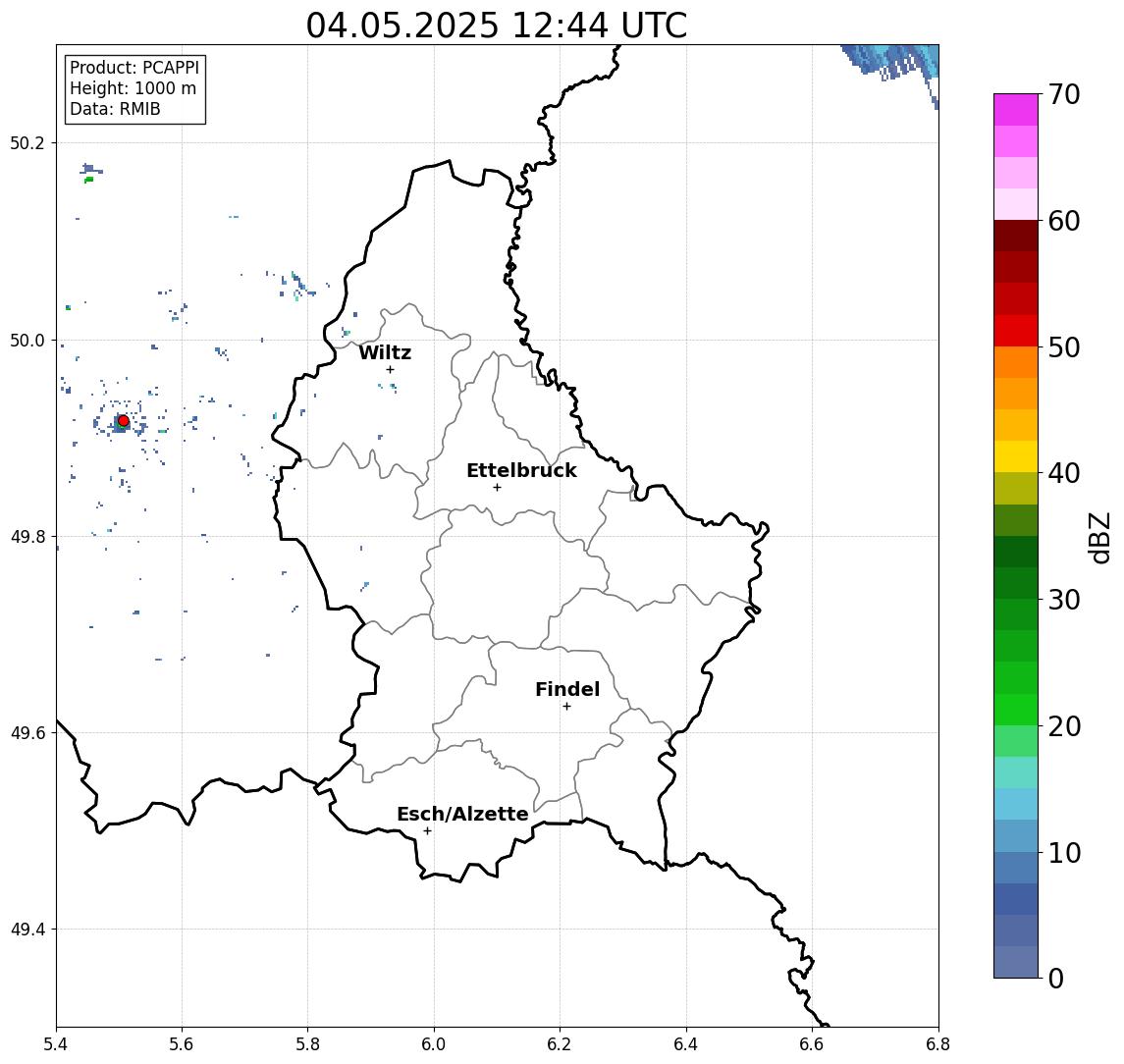Click the latitude tick label 50.0
Viewport: 1124px width, 1064px height.
click(27, 340)
